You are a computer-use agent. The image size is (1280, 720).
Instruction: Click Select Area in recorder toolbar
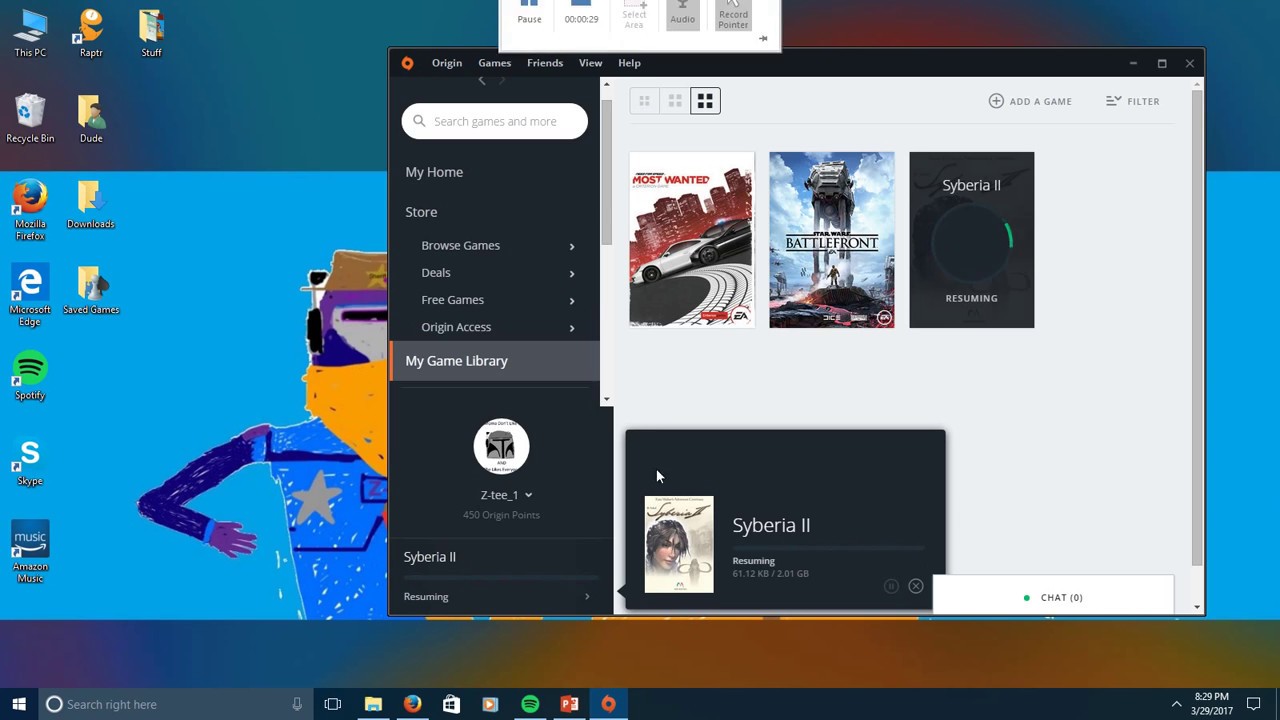pos(634,14)
